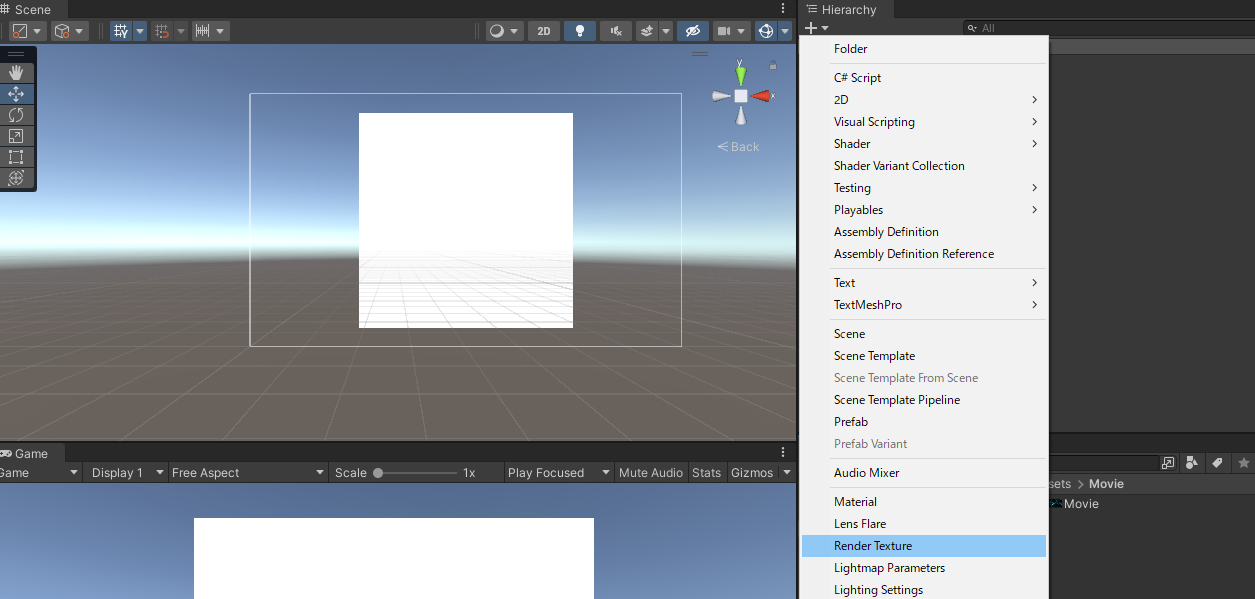
Task: Open the Free Aspect dropdown
Action: pos(248,472)
